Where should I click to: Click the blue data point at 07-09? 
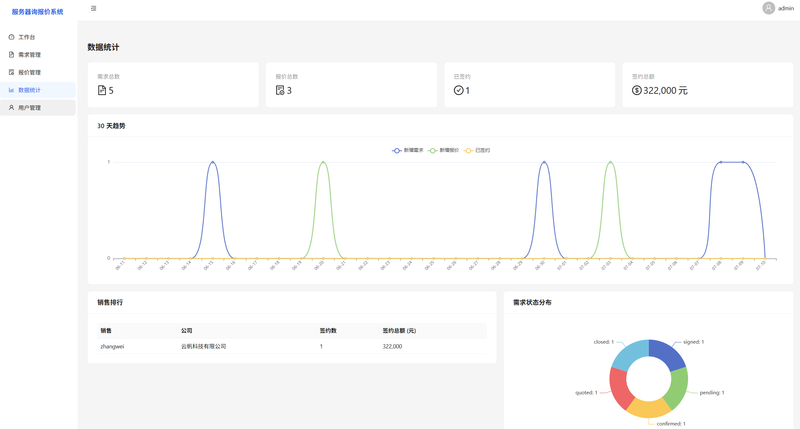point(743,162)
